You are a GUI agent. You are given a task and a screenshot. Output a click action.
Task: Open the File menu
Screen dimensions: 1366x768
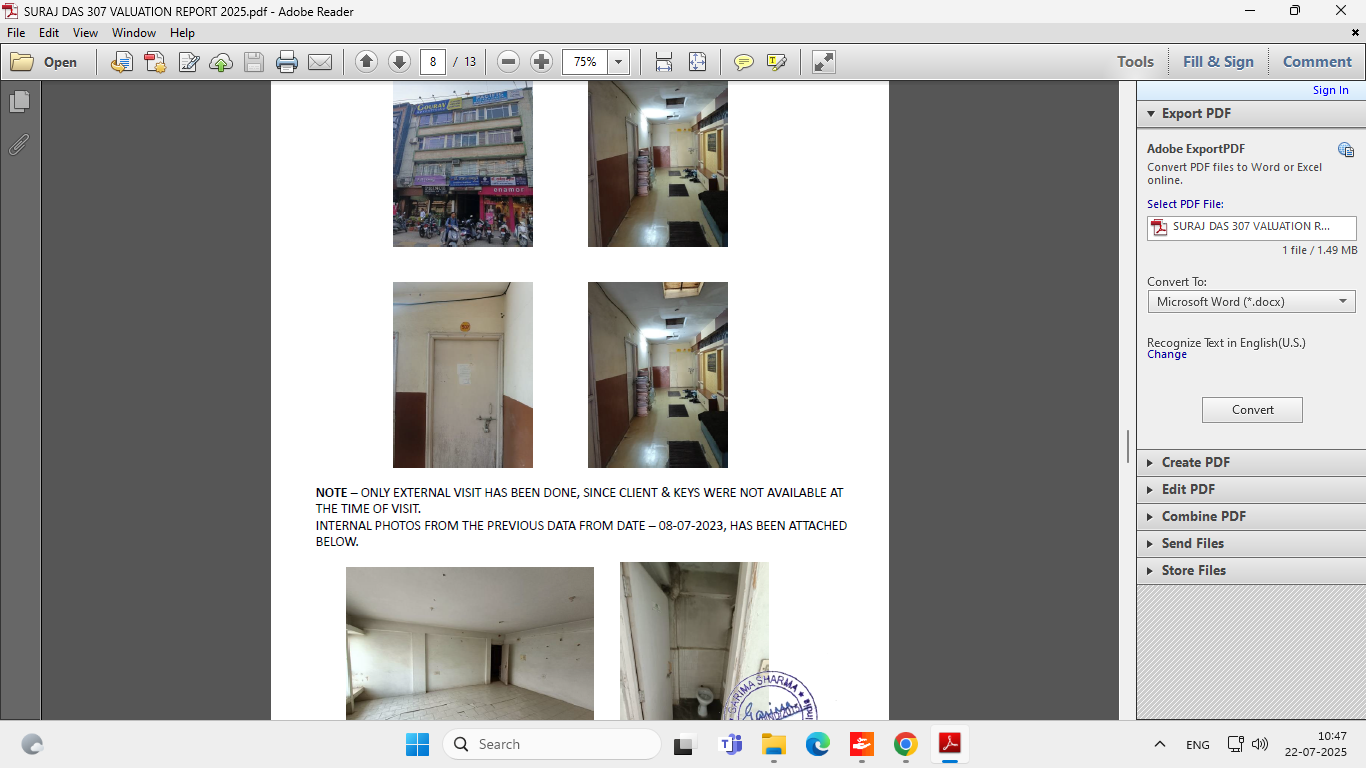tap(16, 33)
